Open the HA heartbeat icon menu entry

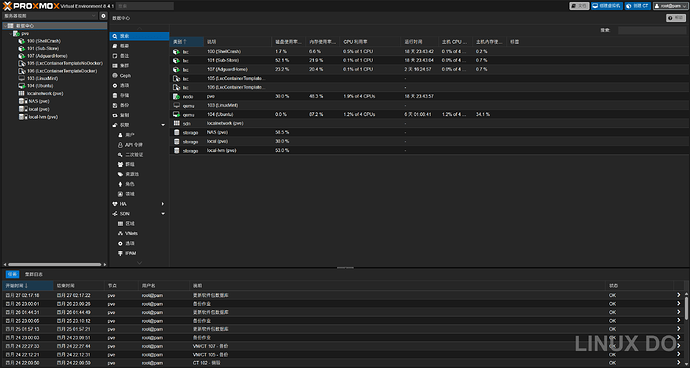tap(114, 204)
